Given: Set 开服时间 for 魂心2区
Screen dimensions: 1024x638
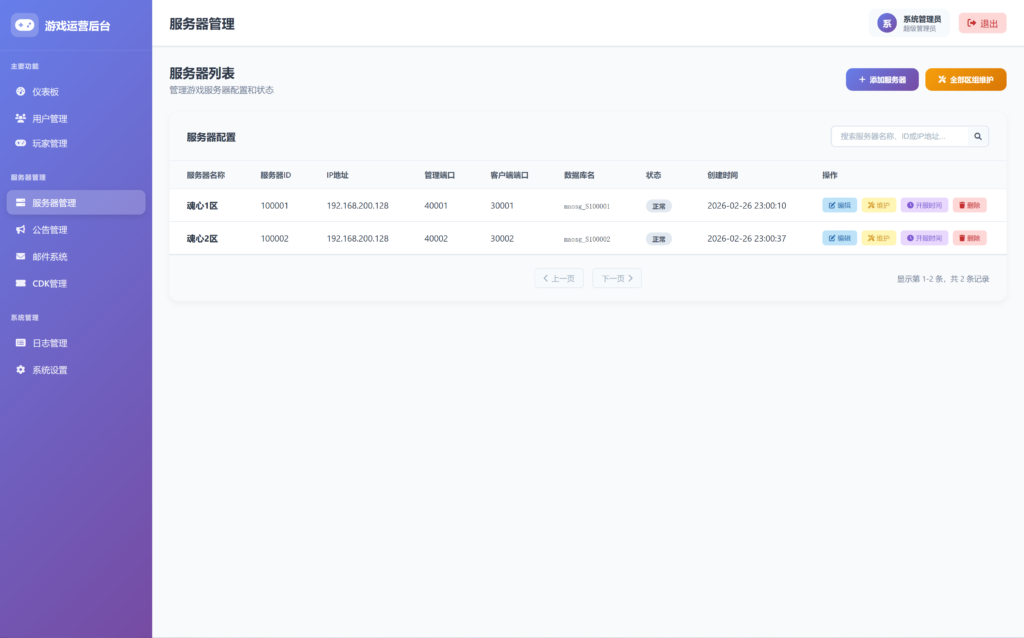Looking at the screenshot, I should [924, 238].
